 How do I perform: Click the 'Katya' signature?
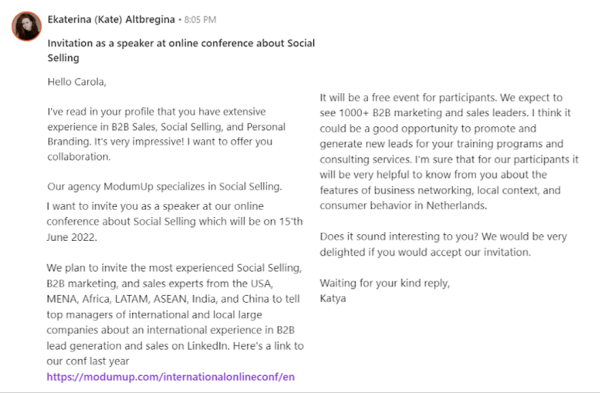pyautogui.click(x=333, y=298)
